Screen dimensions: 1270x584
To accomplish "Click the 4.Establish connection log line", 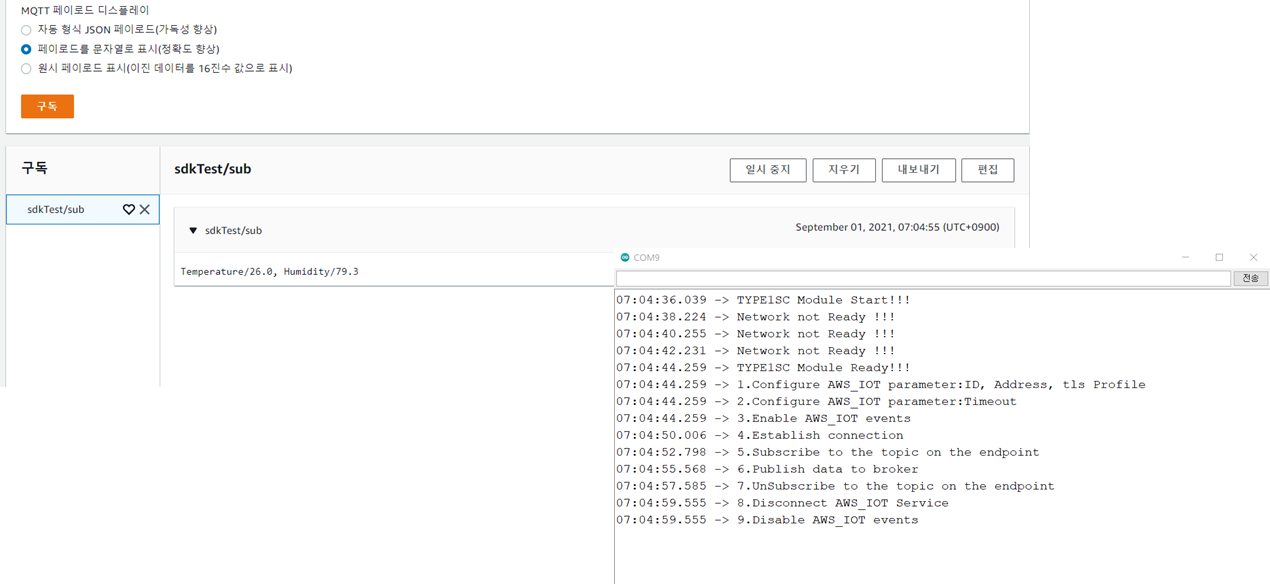I will (759, 436).
